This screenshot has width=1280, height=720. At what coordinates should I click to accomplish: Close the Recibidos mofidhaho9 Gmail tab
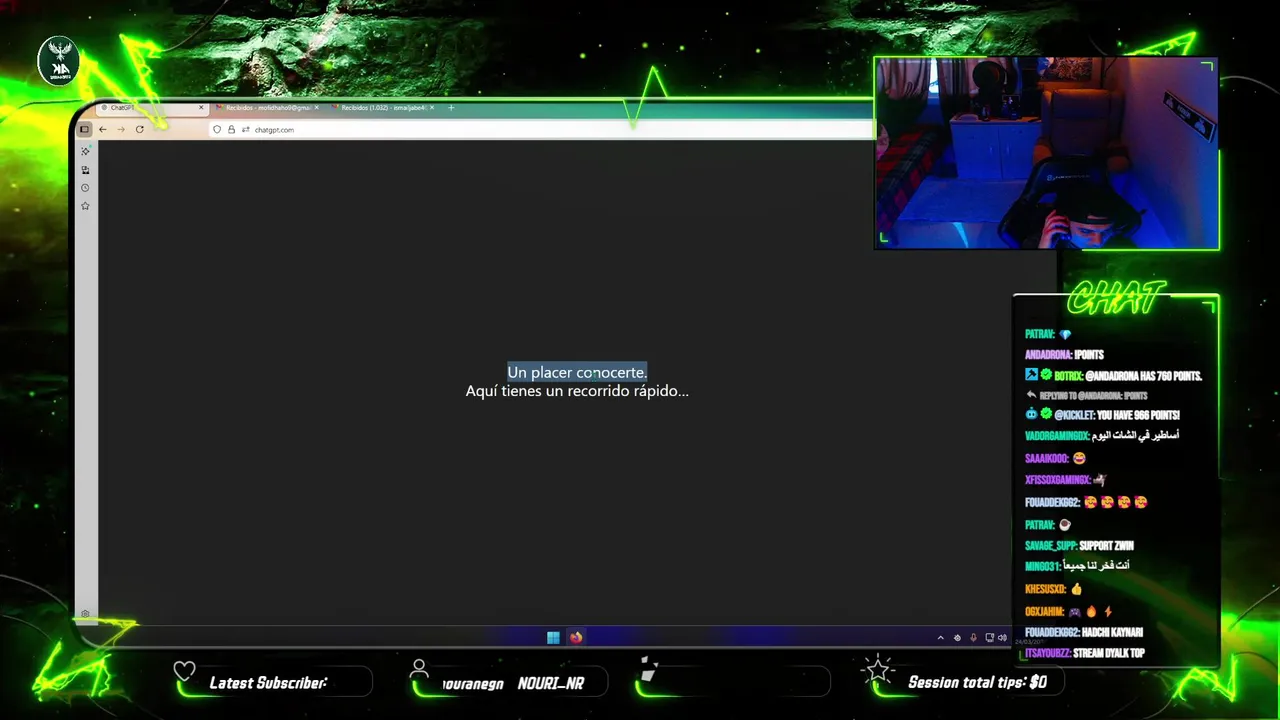click(x=317, y=107)
